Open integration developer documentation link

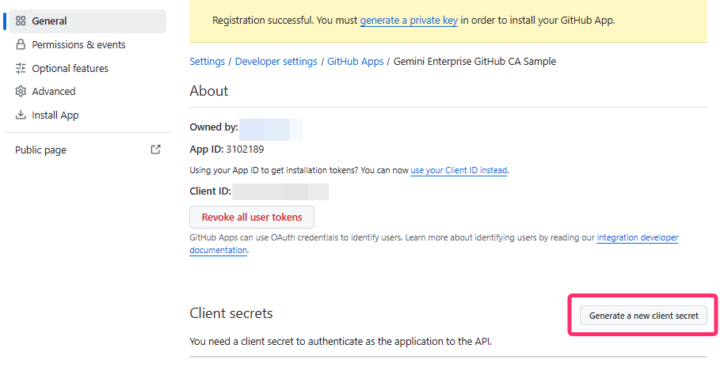(637, 238)
